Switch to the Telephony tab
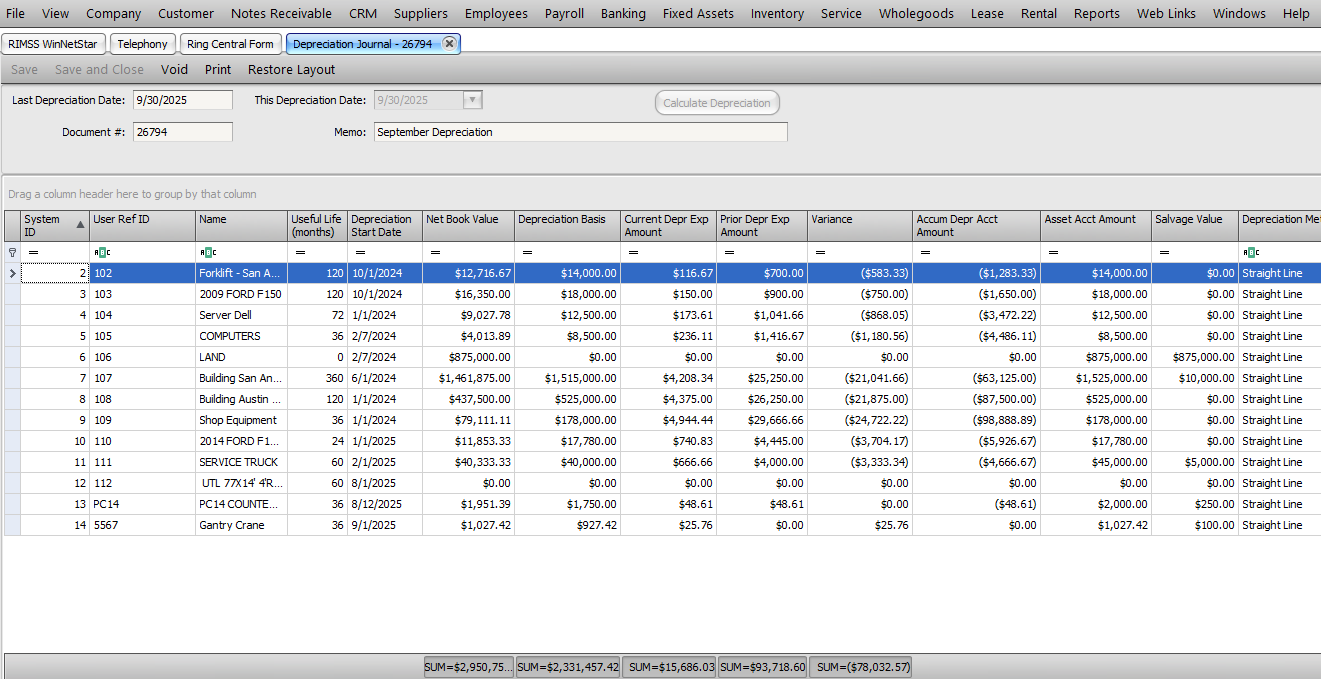This screenshot has width=1321, height=679. 142,44
